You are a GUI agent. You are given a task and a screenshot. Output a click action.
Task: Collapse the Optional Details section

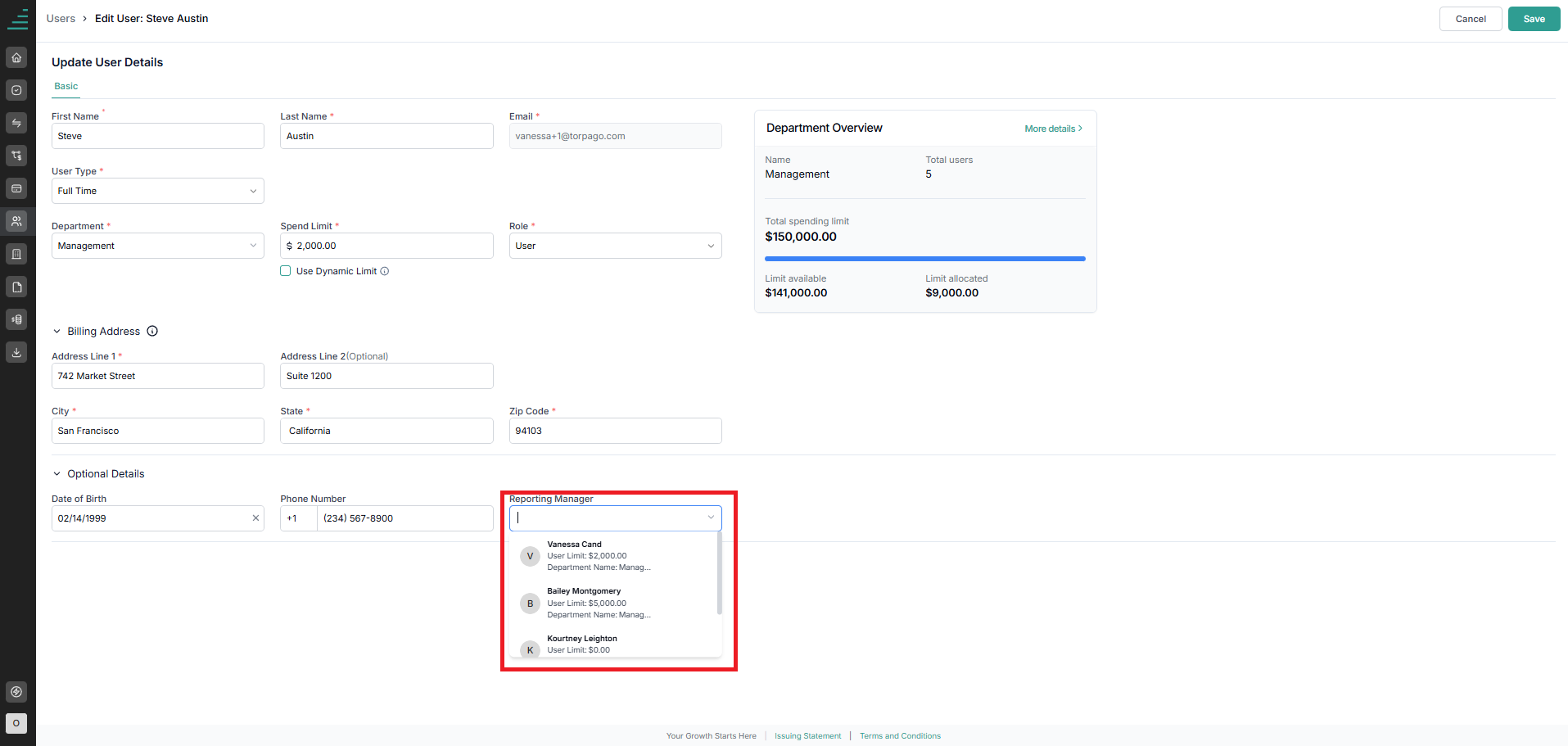(56, 474)
